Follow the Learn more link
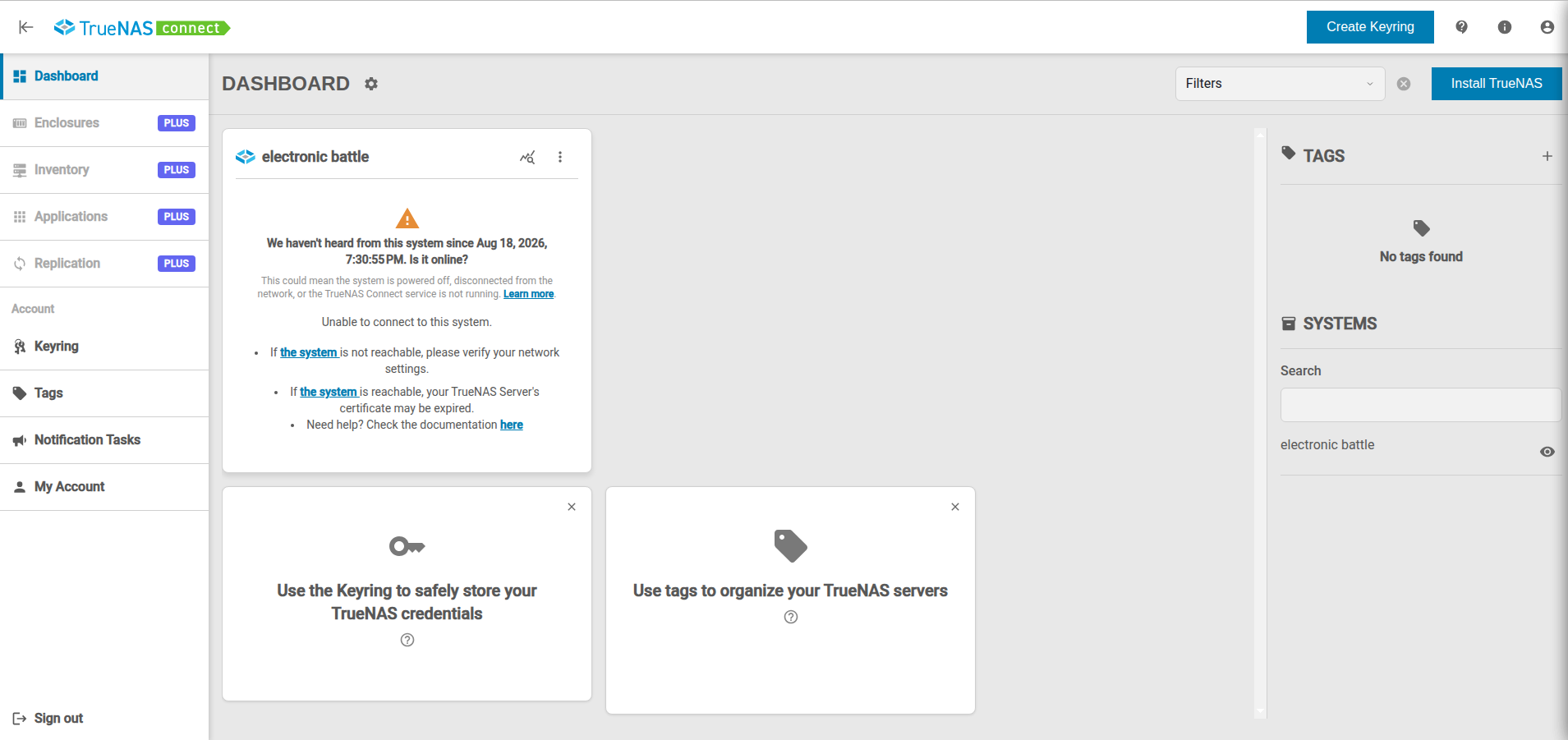 [x=528, y=294]
